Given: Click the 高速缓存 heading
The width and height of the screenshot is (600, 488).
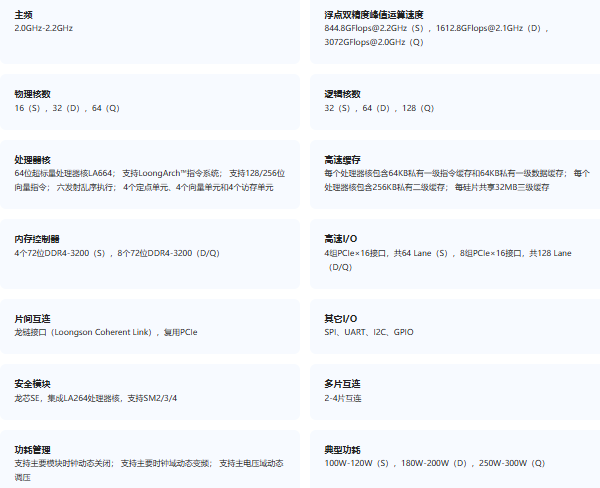Looking at the screenshot, I should pyautogui.click(x=343, y=159).
